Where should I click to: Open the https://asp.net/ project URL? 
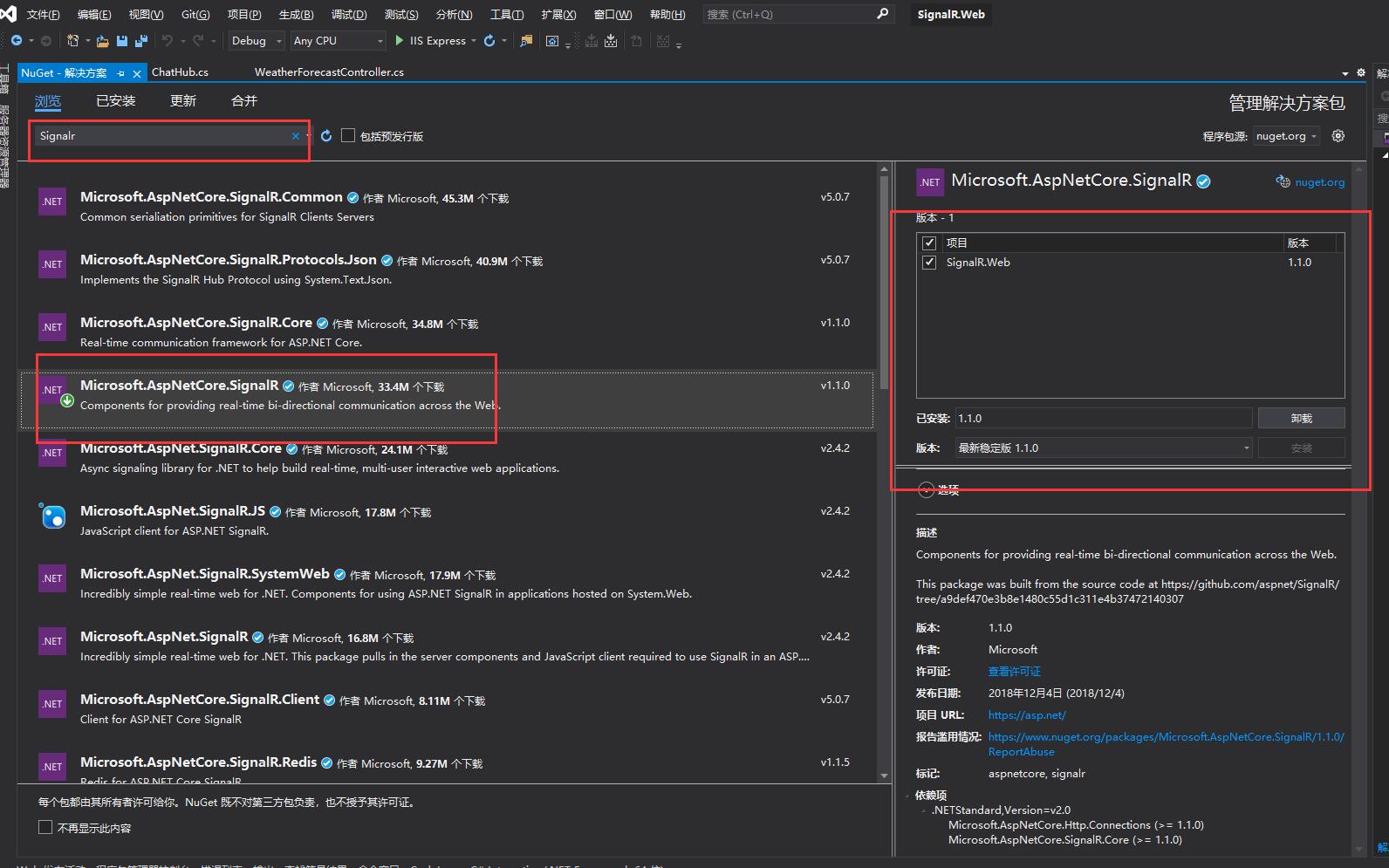point(1027,714)
